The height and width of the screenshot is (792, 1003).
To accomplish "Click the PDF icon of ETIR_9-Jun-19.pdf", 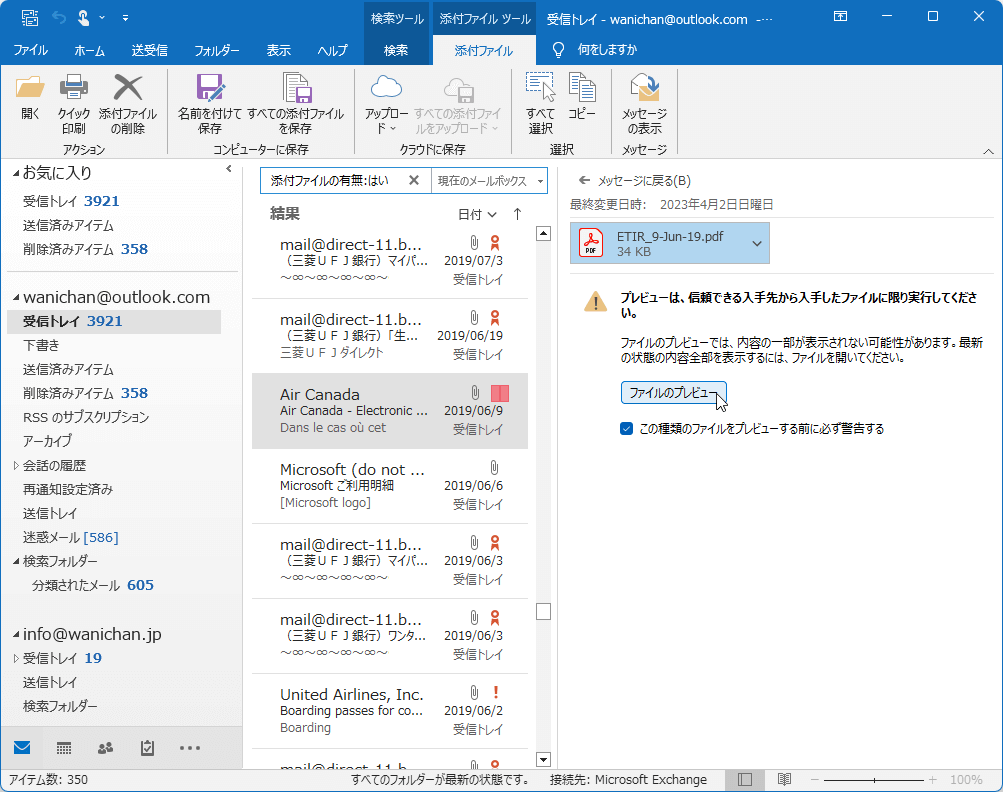I will pyautogui.click(x=591, y=243).
